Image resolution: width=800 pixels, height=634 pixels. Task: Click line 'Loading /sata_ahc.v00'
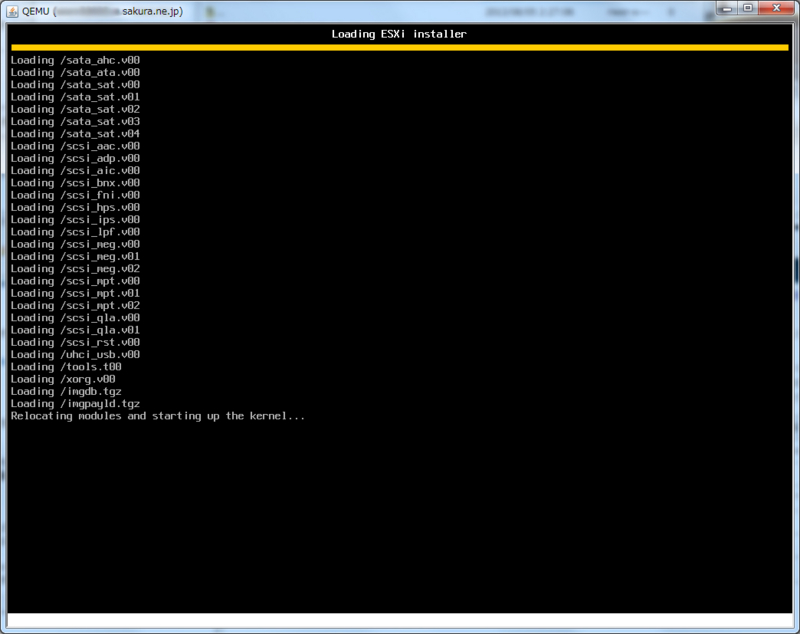75,60
